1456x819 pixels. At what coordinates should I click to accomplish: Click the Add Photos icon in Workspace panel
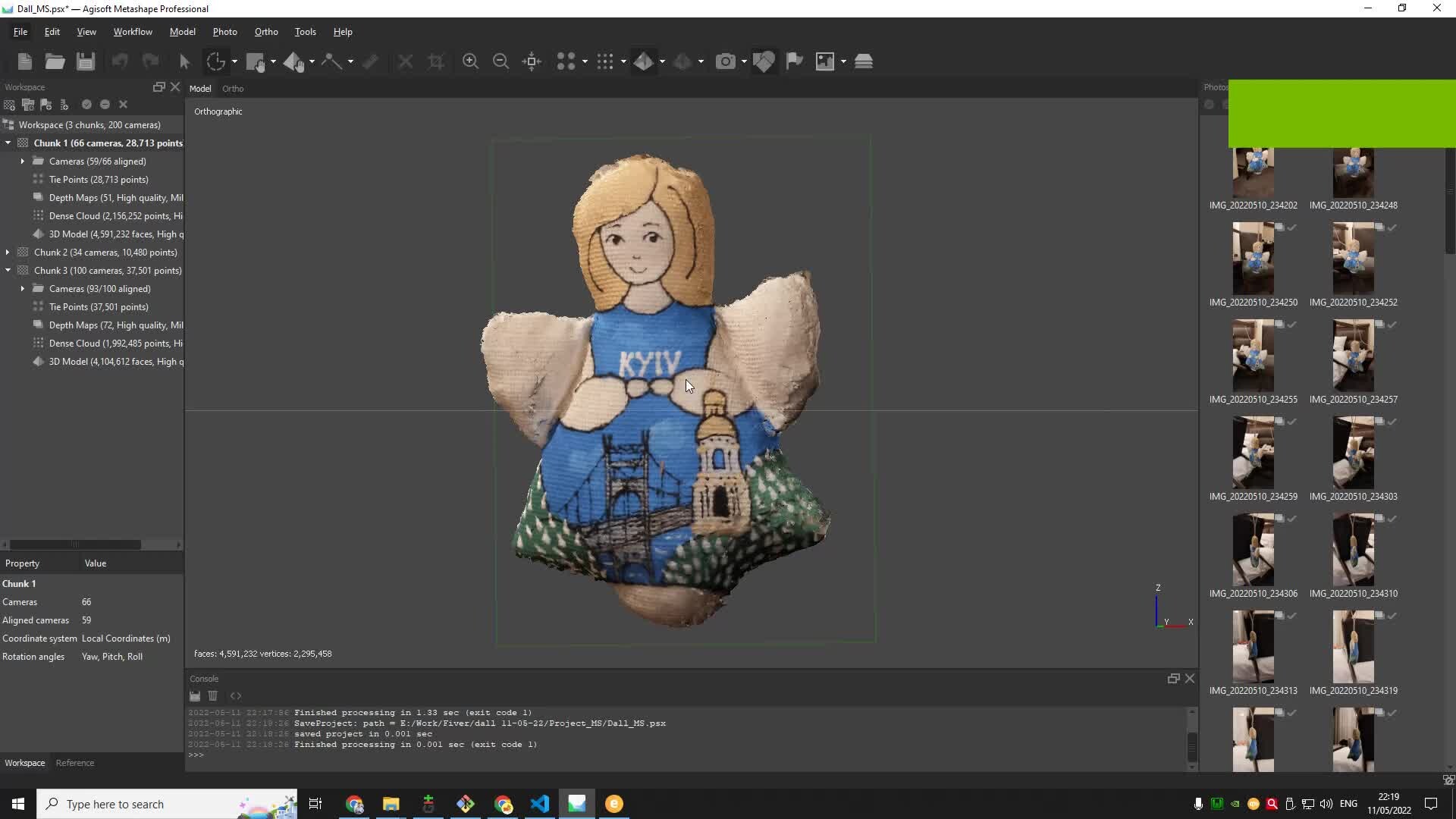point(28,105)
